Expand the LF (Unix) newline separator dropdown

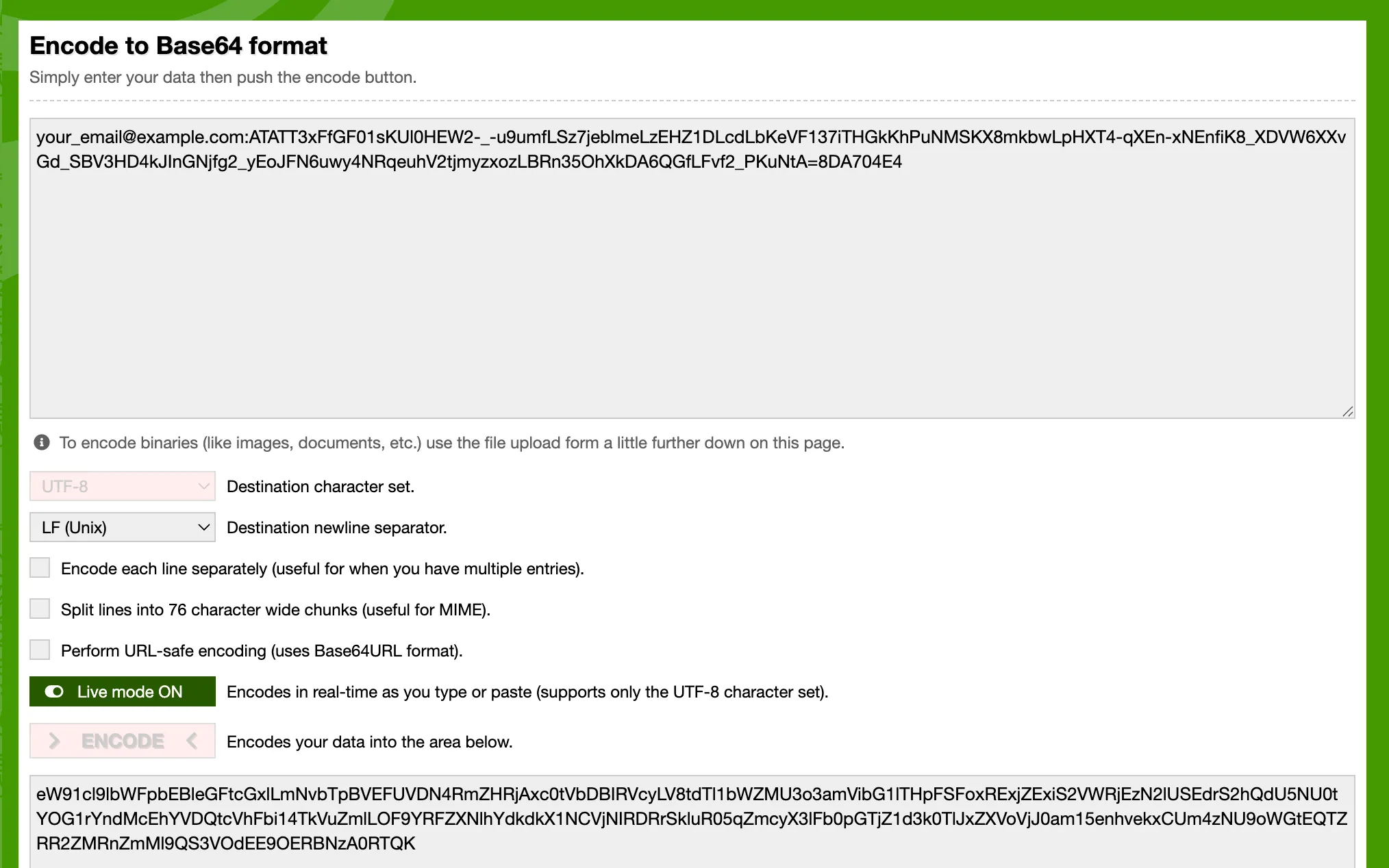(123, 527)
